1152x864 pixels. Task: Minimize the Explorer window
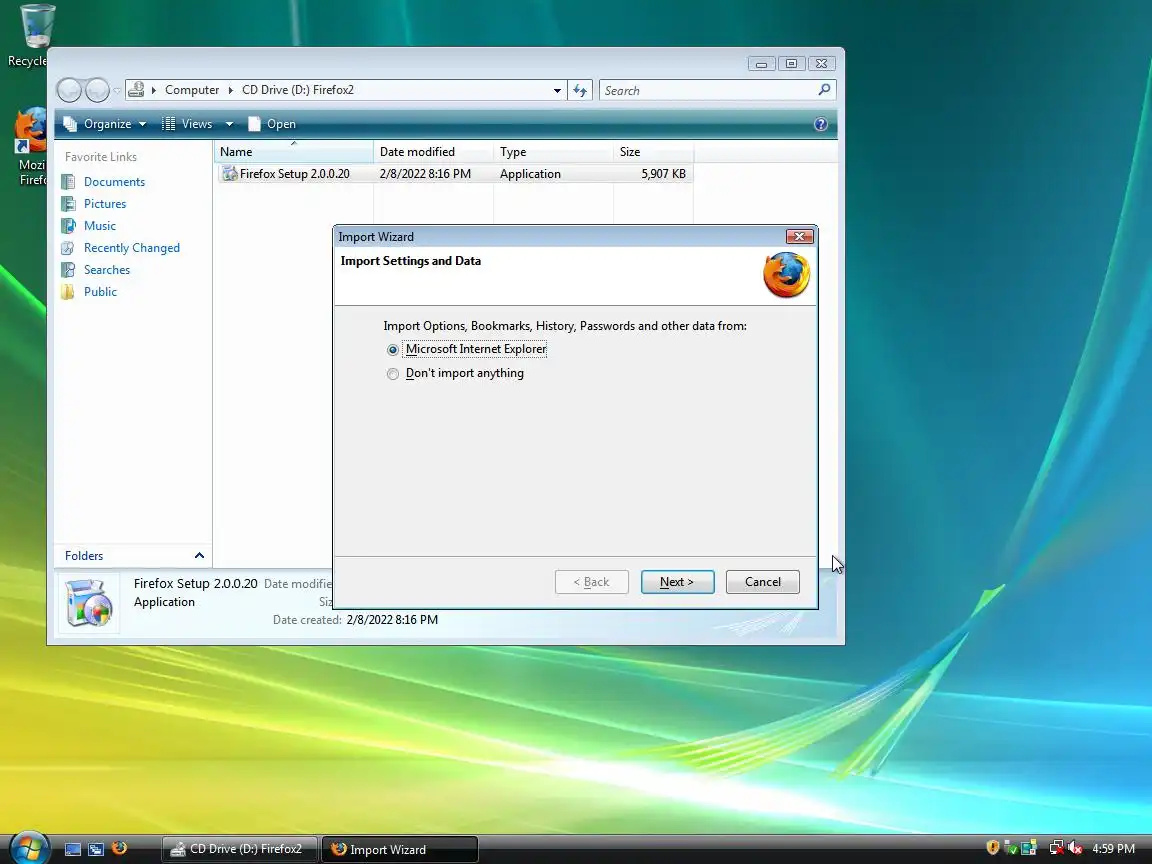[x=761, y=64]
